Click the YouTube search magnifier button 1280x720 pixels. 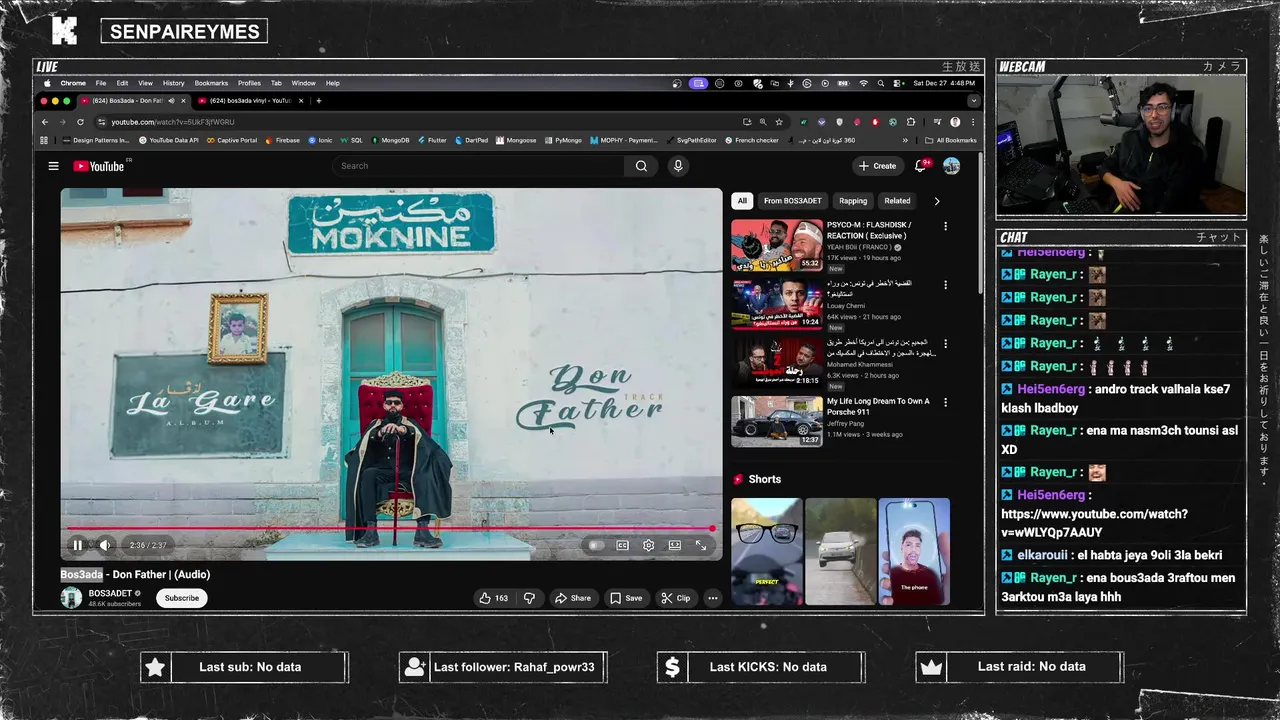click(641, 166)
